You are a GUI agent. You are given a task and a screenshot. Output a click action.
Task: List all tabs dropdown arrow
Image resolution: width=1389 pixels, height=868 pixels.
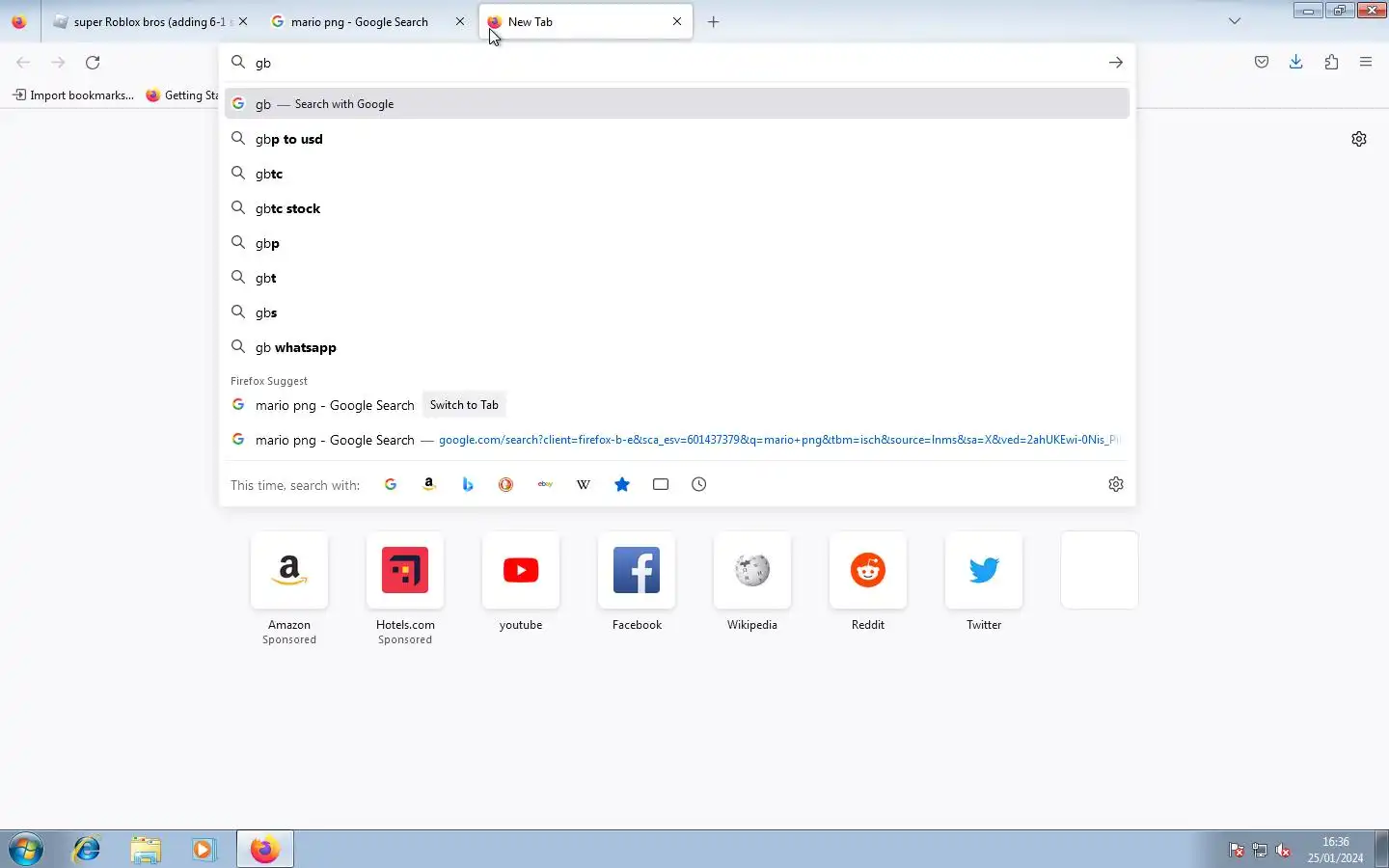click(x=1235, y=21)
